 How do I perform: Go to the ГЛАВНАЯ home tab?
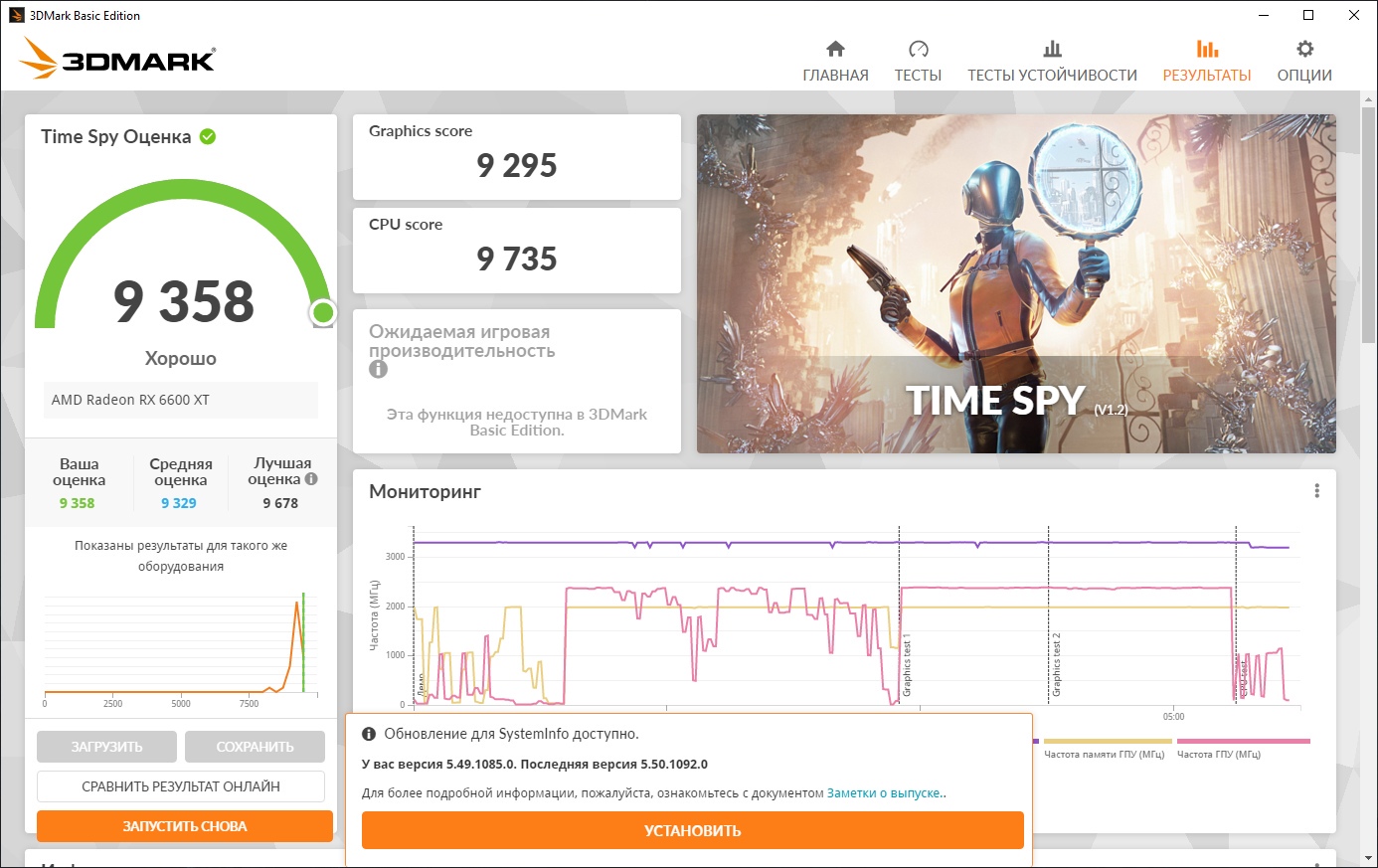(x=835, y=62)
